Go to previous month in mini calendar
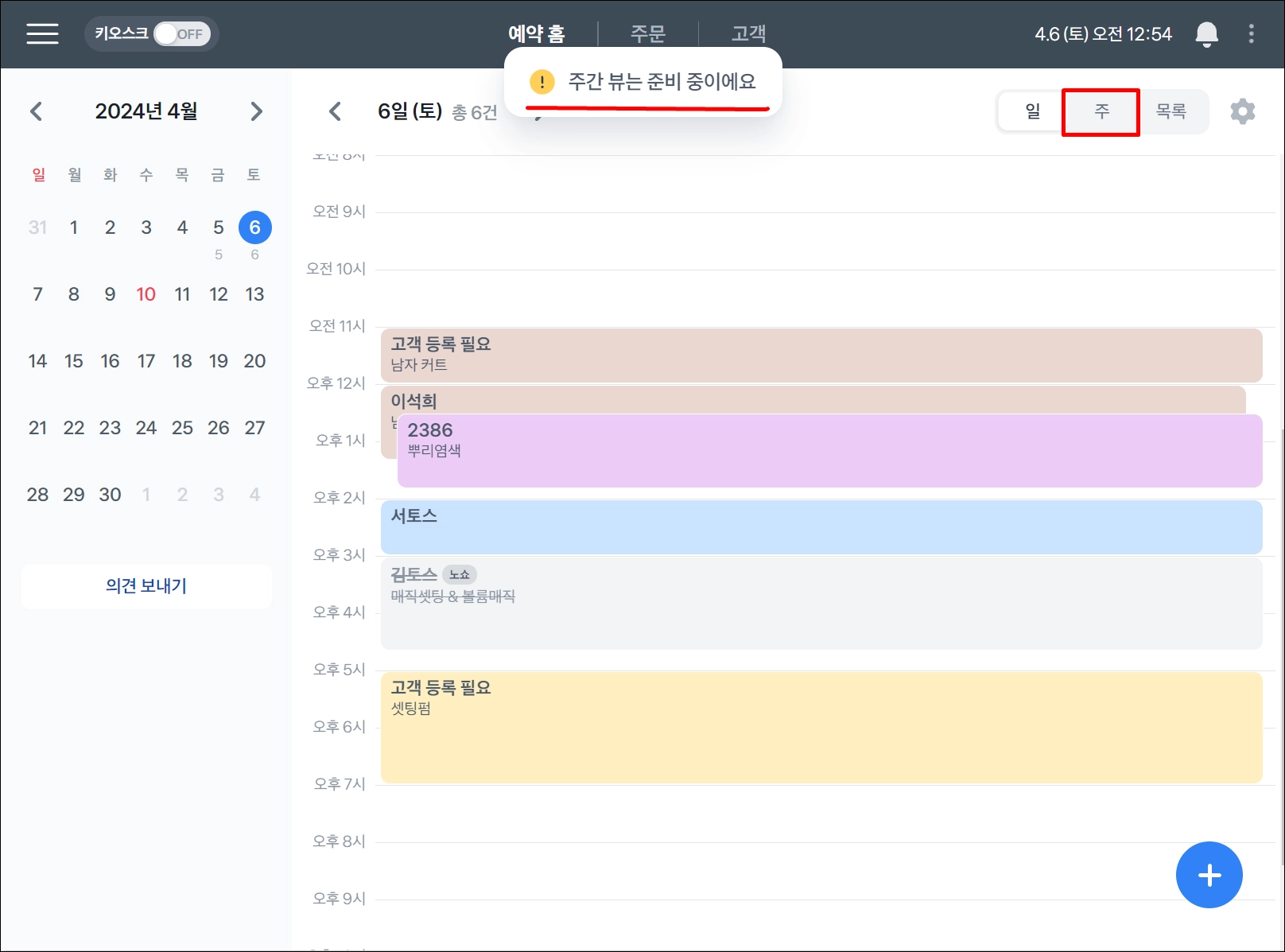The image size is (1285, 952). [36, 111]
